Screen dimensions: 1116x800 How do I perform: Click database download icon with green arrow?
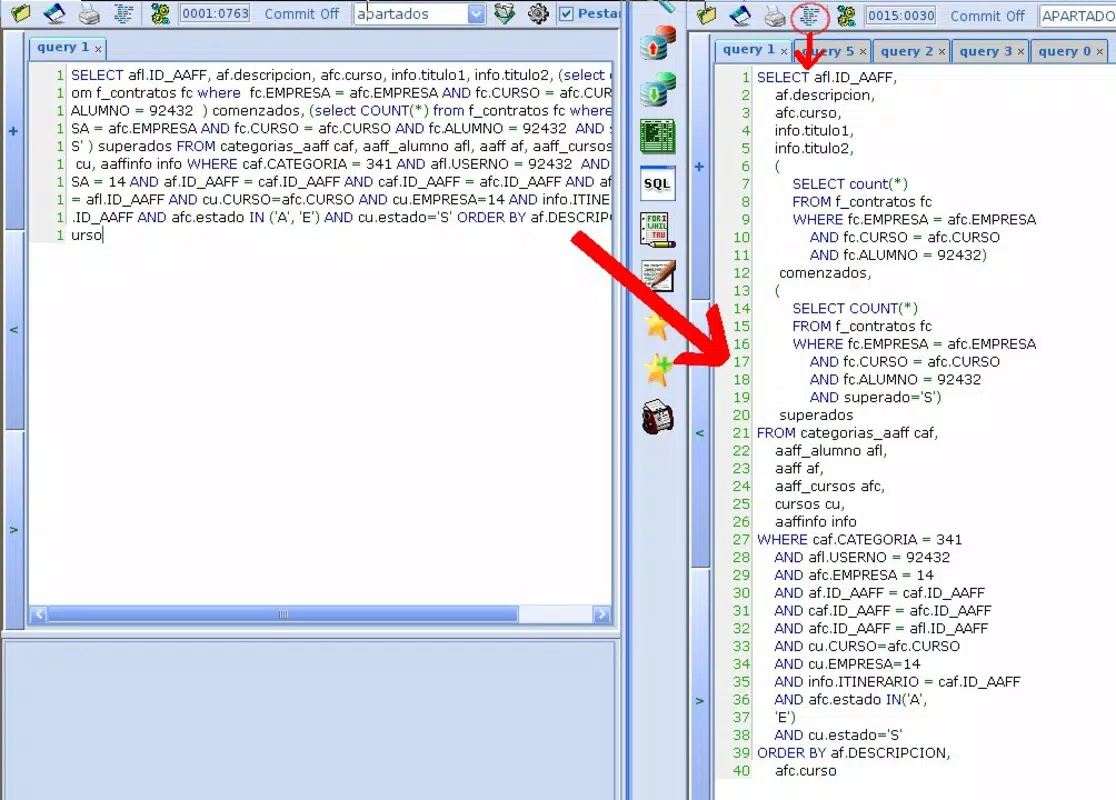[658, 90]
